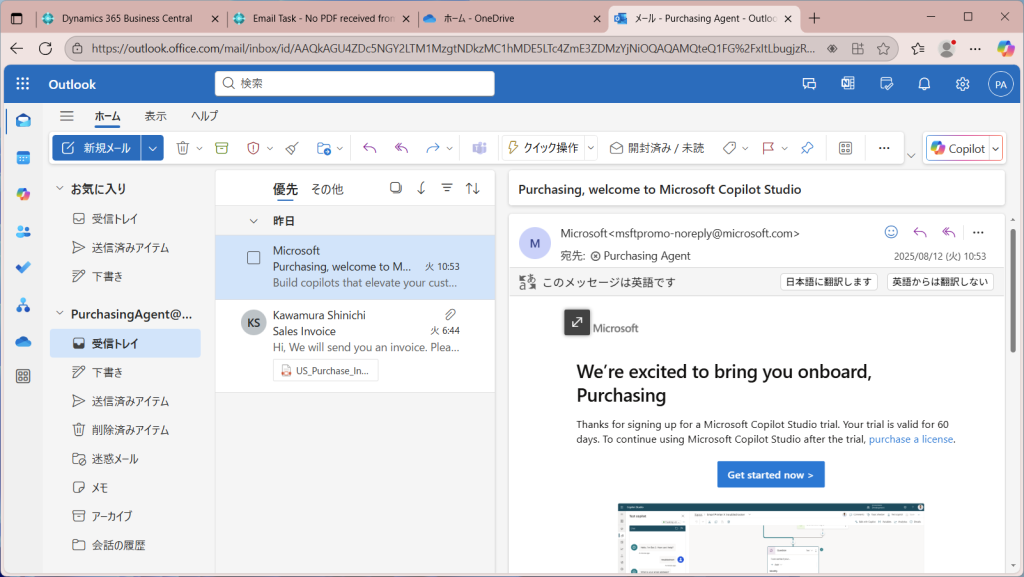1024x577 pixels.
Task: Move message to a folder
Action: tap(323, 148)
